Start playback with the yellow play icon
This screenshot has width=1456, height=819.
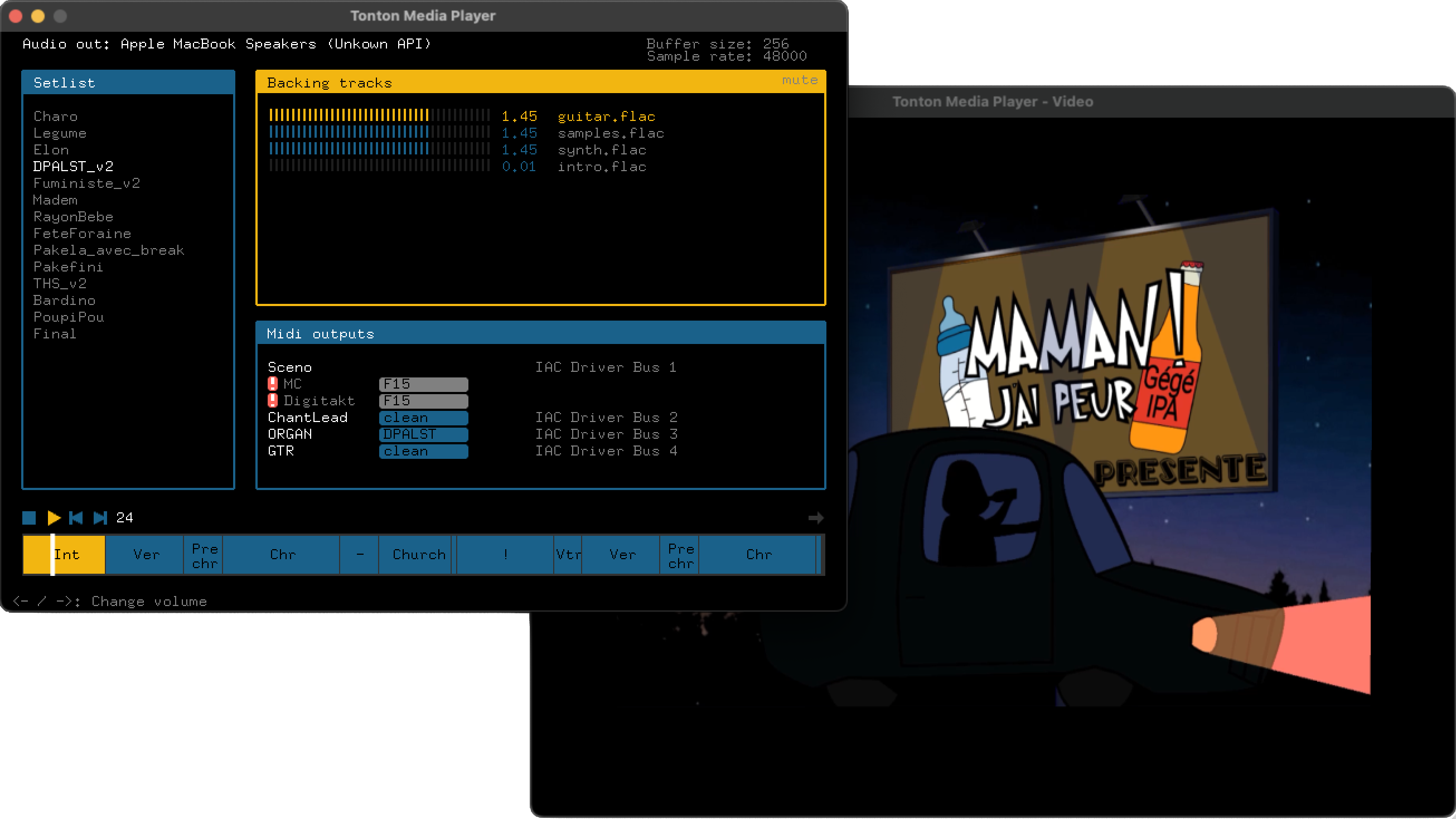point(54,518)
